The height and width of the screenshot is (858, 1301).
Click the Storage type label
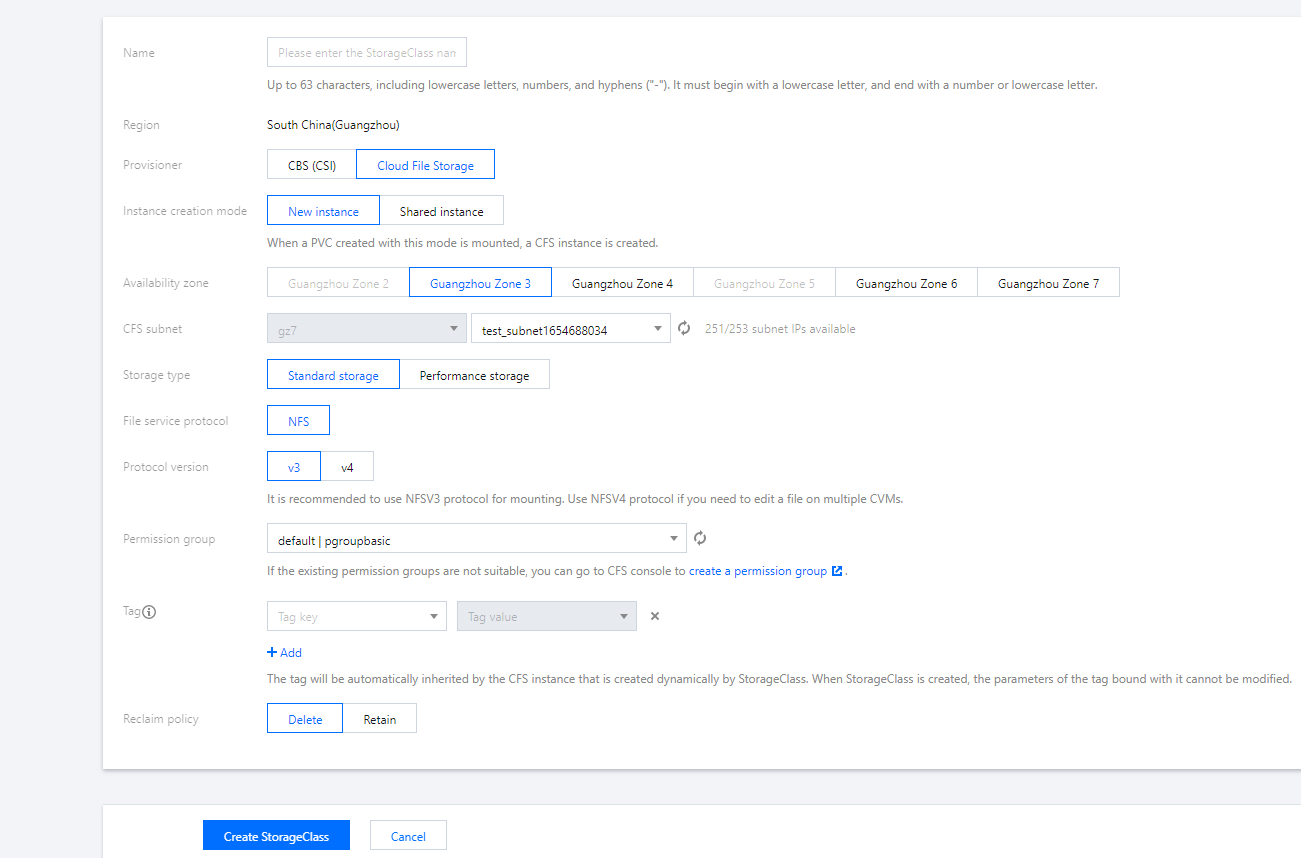pos(157,375)
